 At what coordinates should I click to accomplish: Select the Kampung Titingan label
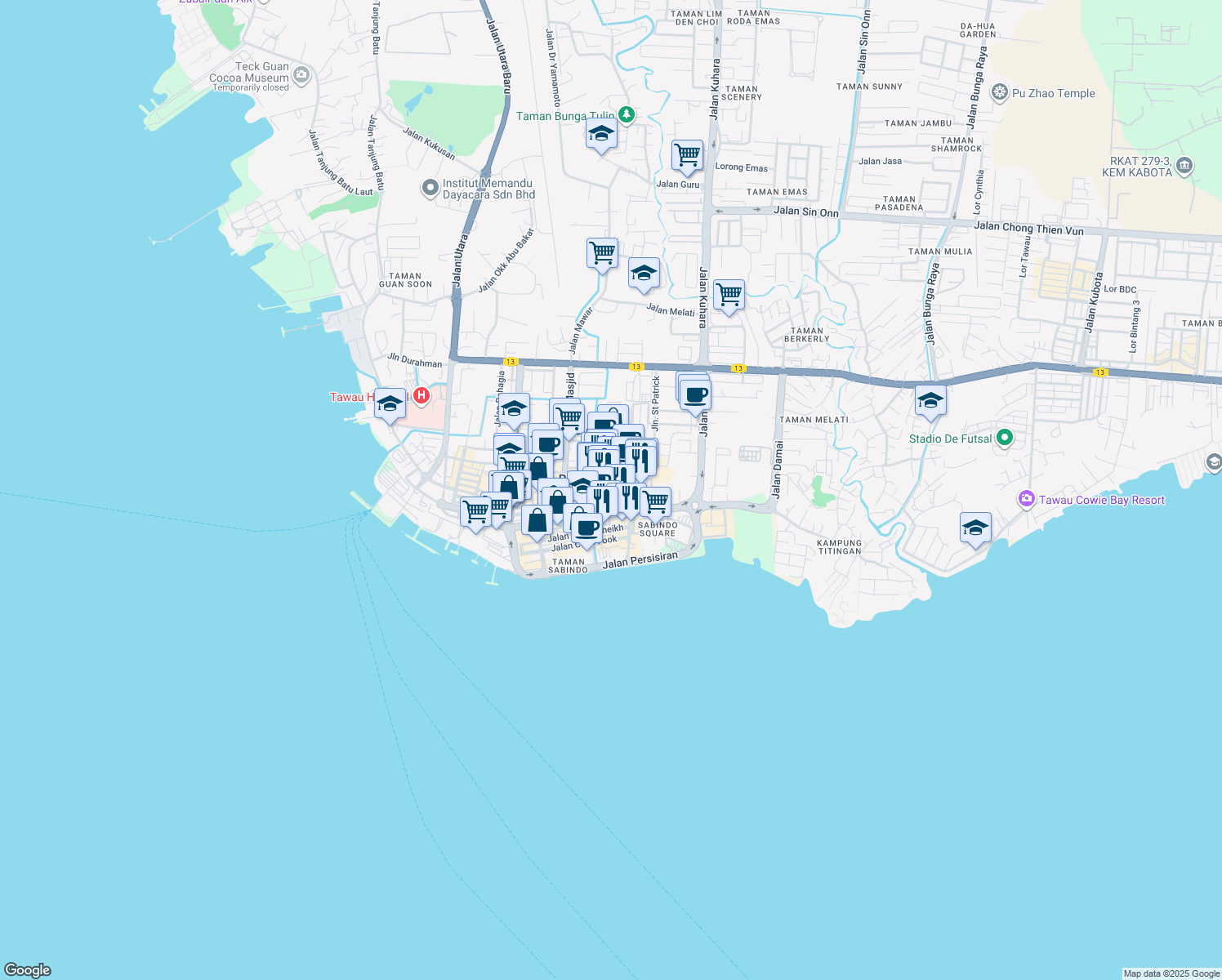[840, 547]
